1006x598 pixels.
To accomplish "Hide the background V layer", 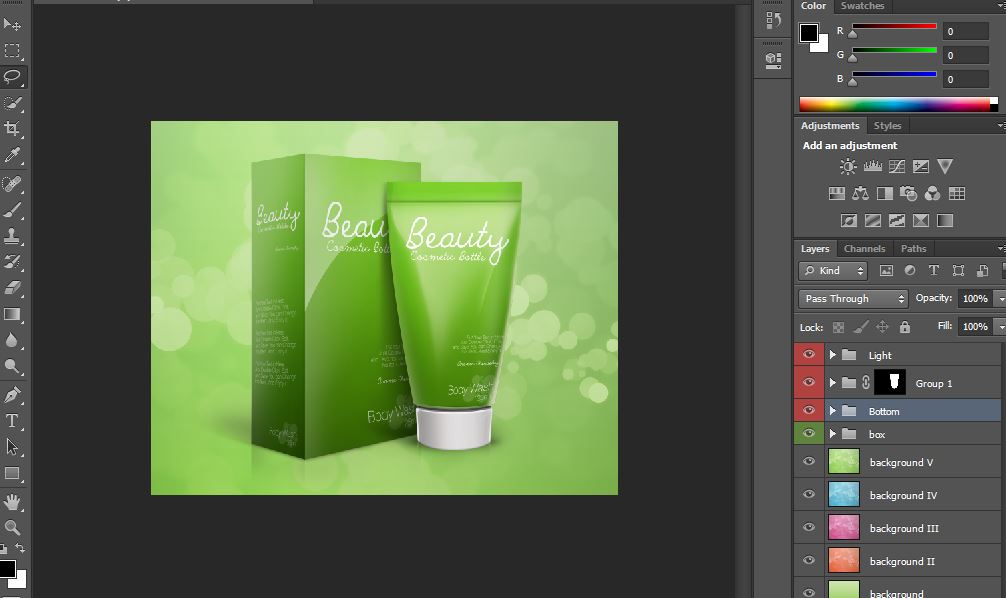I will (x=809, y=462).
